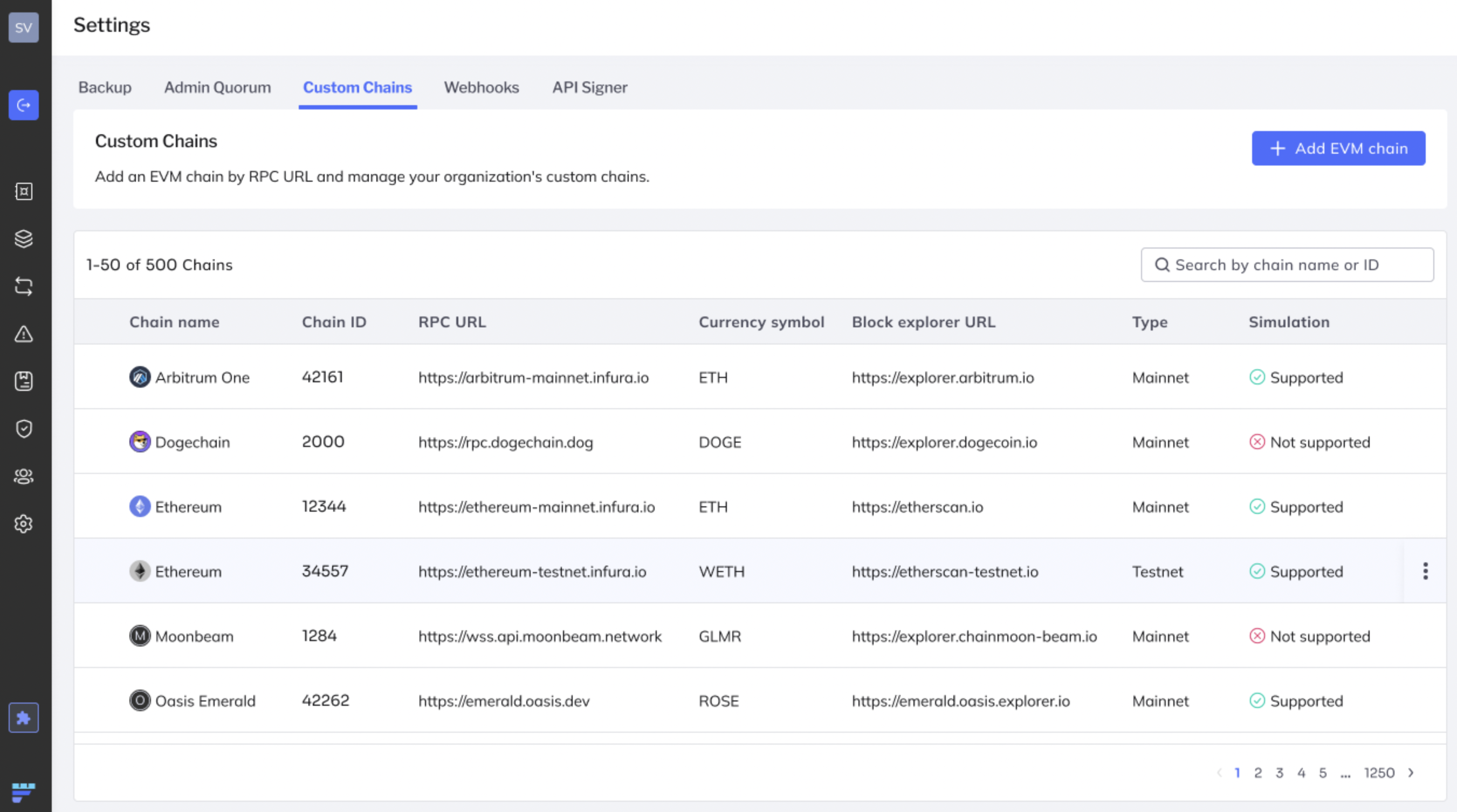Focus the Search by chain name field

1287,265
